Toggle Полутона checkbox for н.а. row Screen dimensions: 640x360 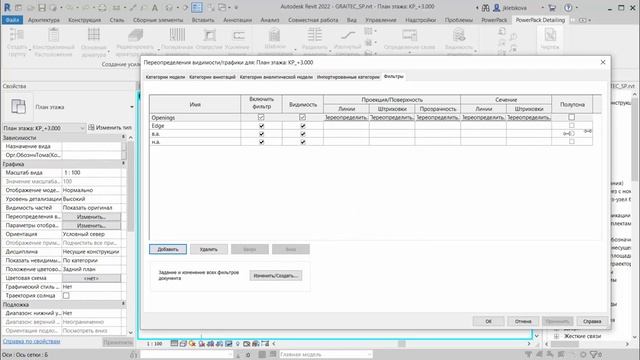coord(571,142)
